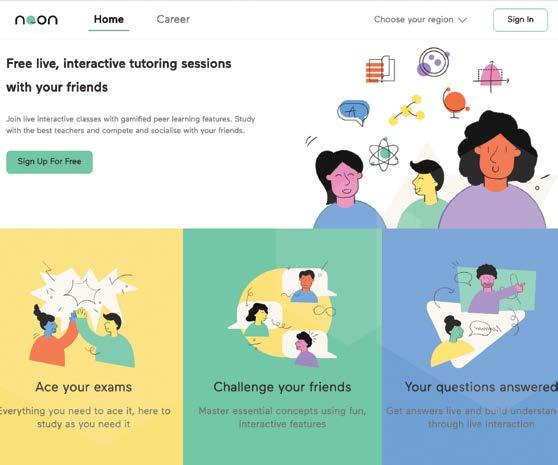Click the orange stacked books icon
The width and height of the screenshot is (558, 465).
pos(380,69)
